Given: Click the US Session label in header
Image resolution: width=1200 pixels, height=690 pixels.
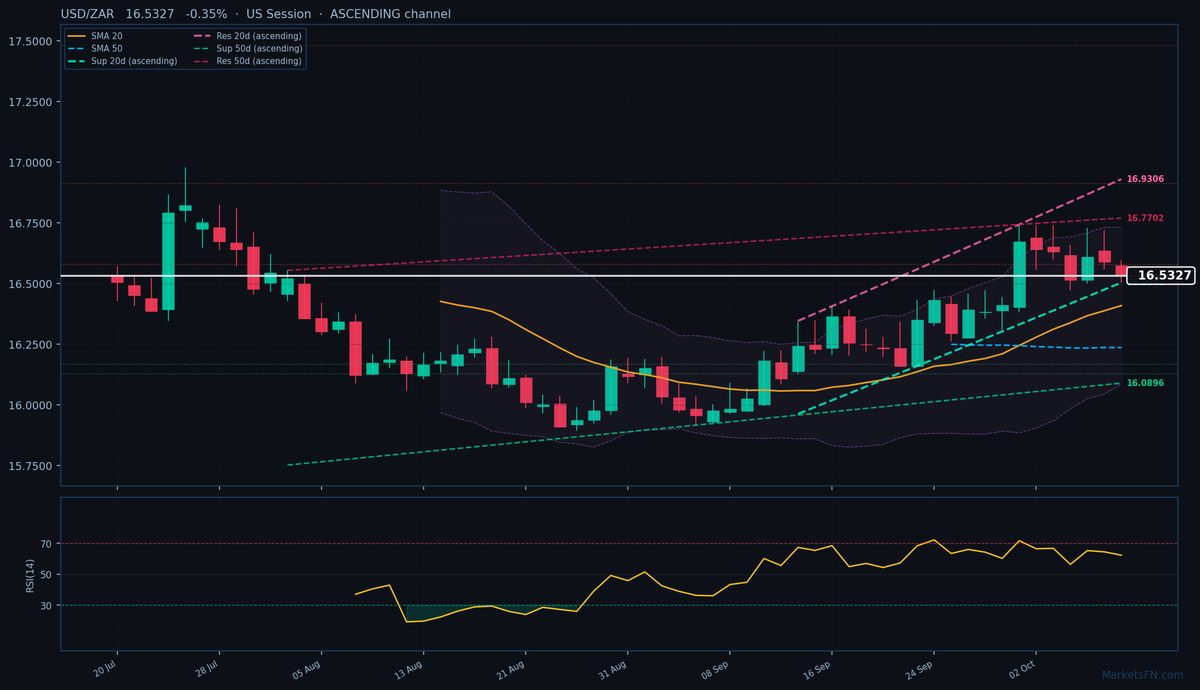Looking at the screenshot, I should (278, 14).
